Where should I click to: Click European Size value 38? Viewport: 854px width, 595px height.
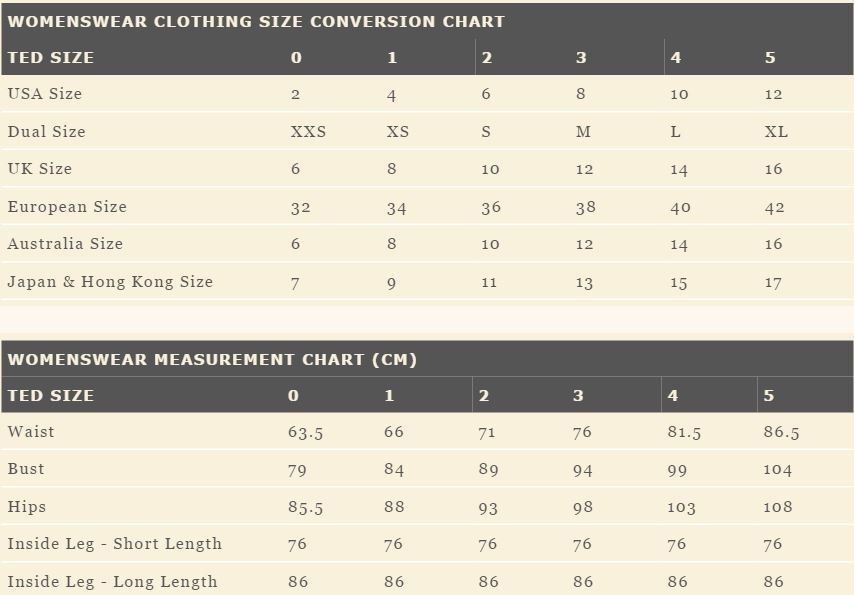click(585, 208)
